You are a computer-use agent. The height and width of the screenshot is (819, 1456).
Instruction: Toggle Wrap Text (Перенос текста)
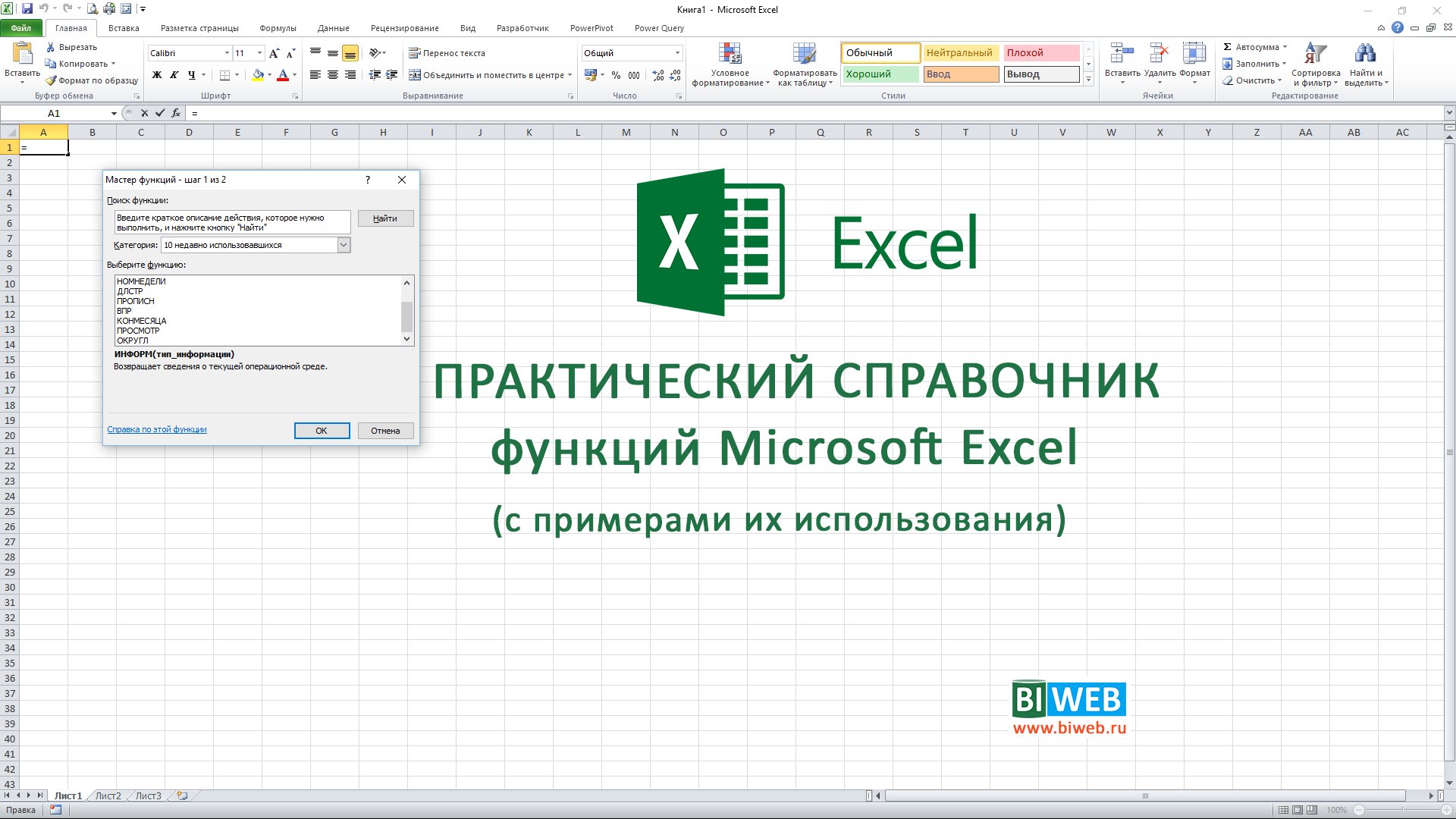(447, 53)
